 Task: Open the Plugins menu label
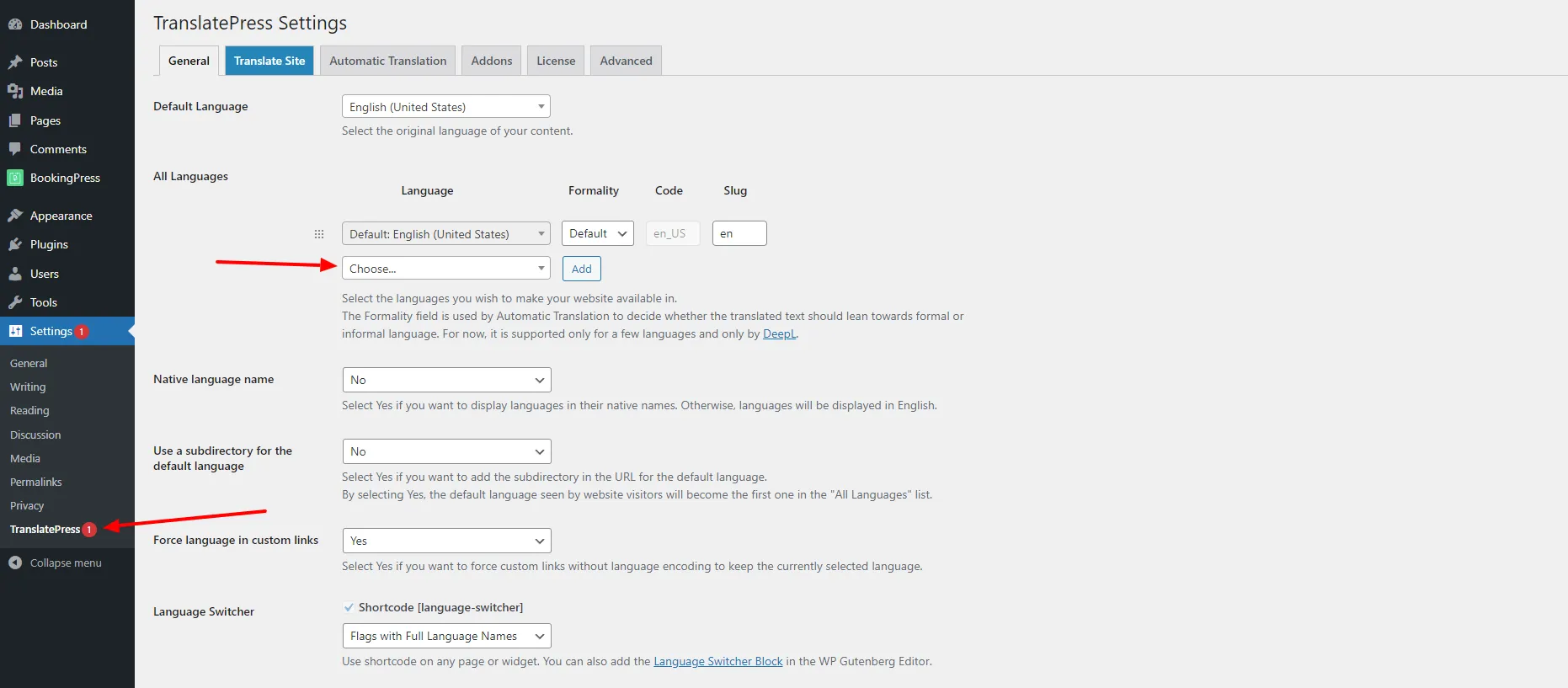coord(49,244)
